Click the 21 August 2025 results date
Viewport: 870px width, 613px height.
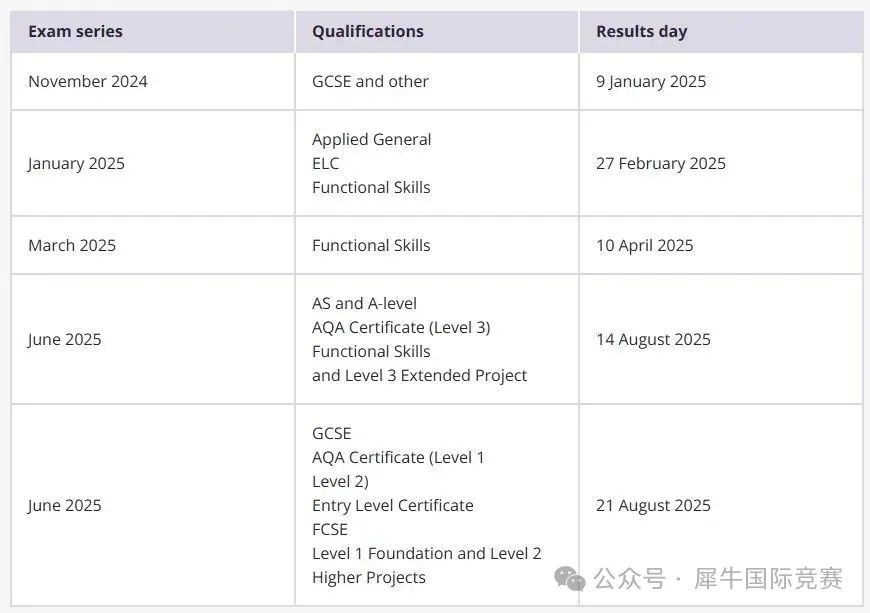coord(653,505)
